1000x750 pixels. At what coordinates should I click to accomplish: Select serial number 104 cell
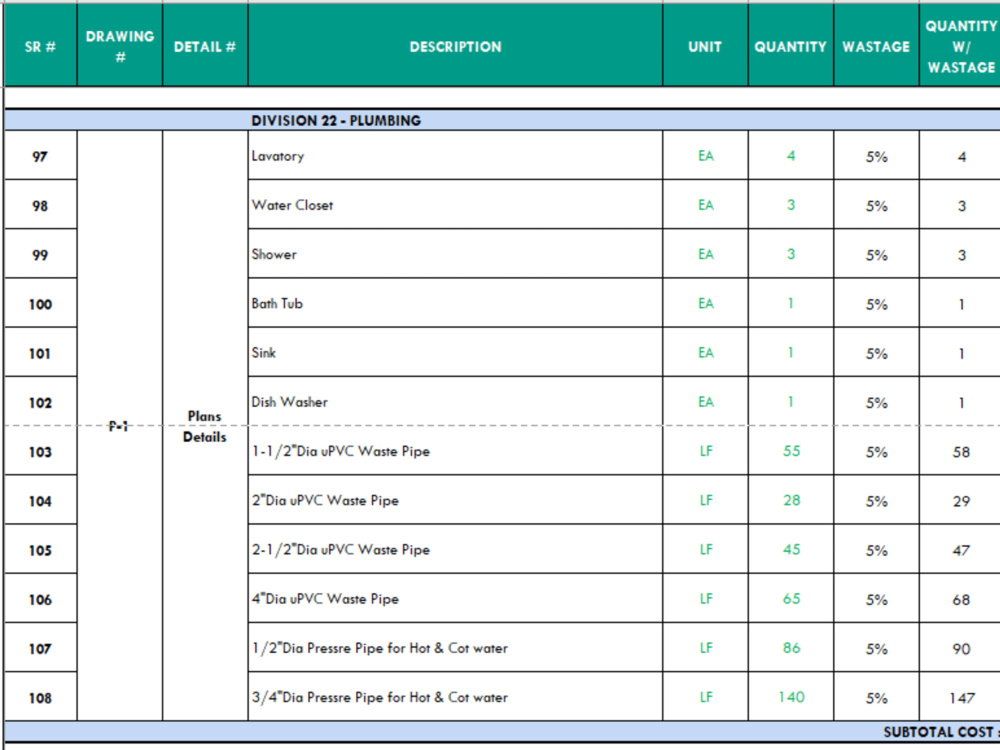click(x=40, y=500)
